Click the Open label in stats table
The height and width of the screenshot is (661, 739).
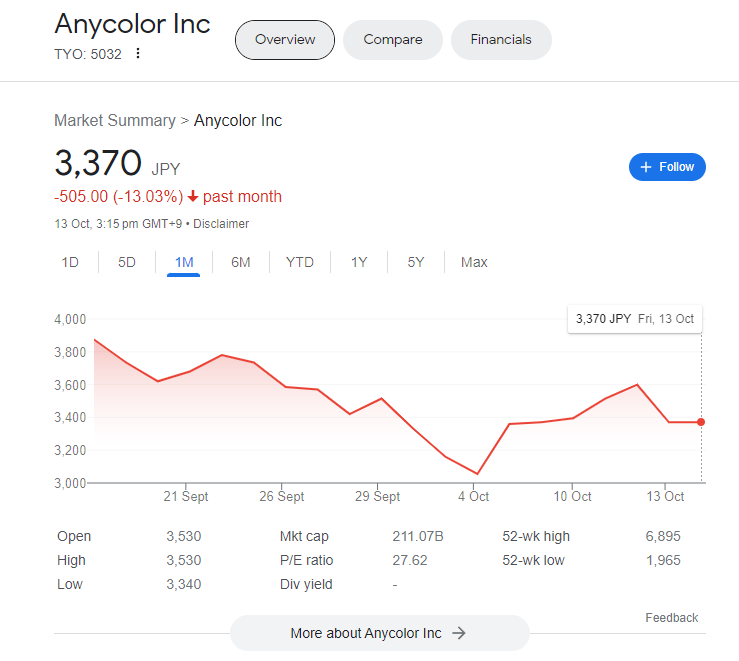(74, 536)
